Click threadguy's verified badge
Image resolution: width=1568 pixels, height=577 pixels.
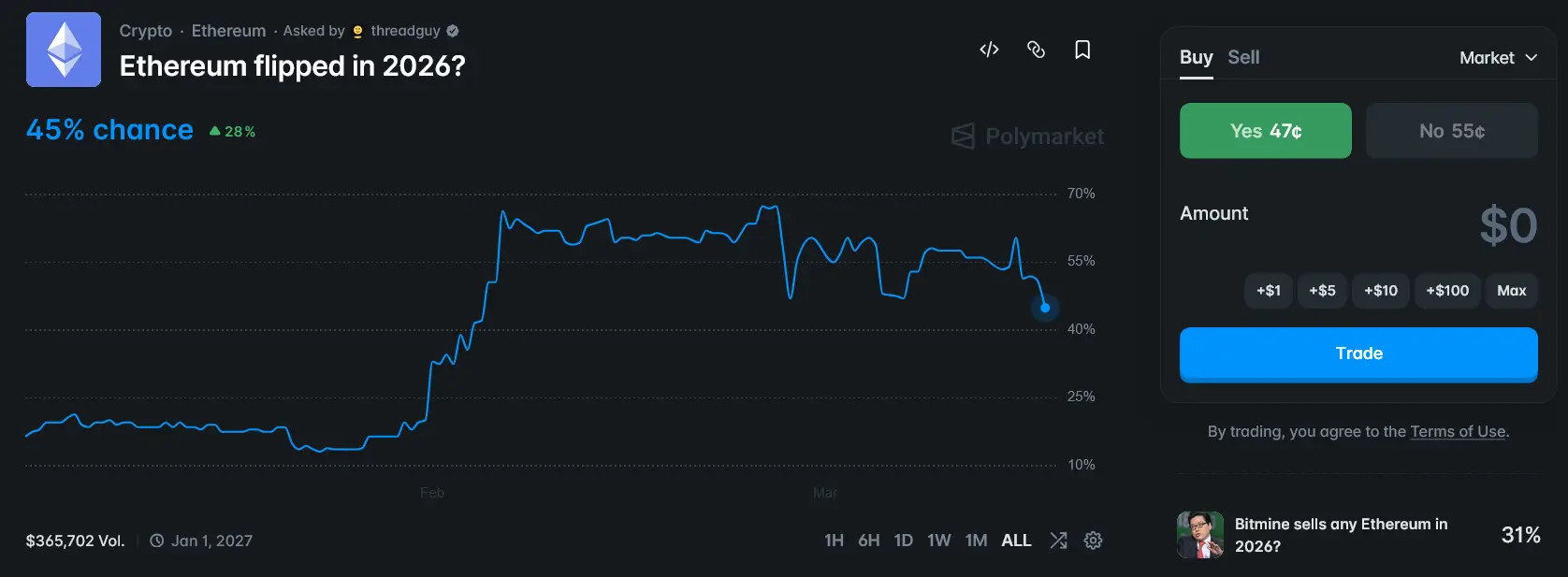click(x=451, y=30)
